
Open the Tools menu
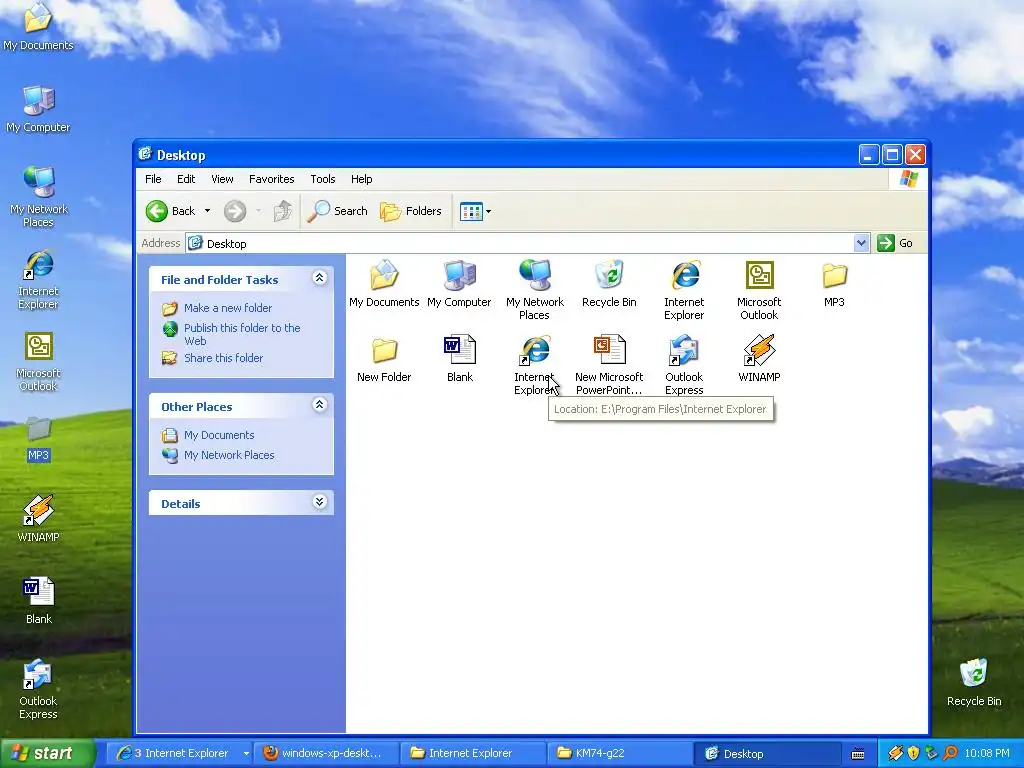tap(323, 179)
